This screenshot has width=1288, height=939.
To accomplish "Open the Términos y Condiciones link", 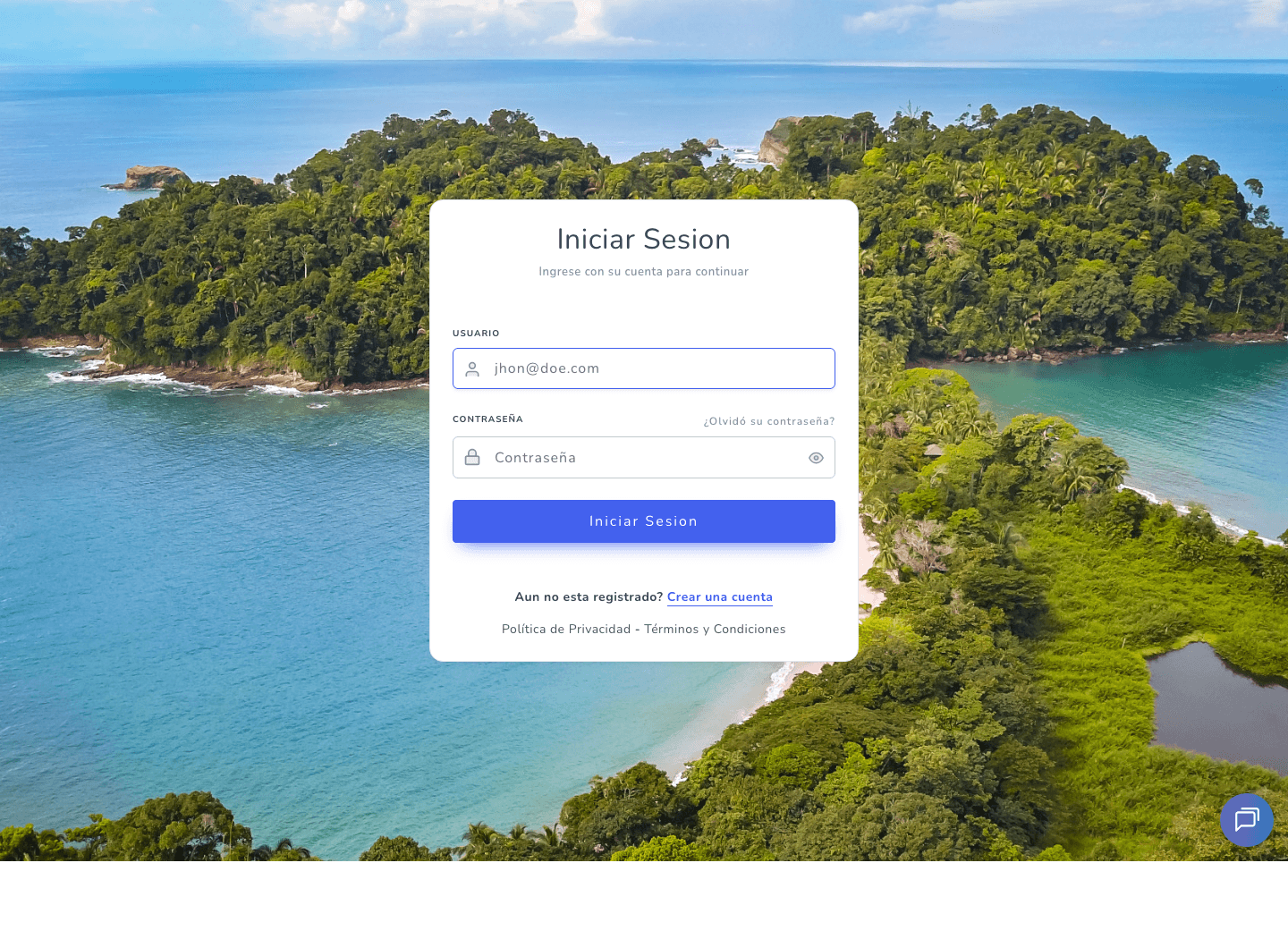I will click(x=715, y=629).
